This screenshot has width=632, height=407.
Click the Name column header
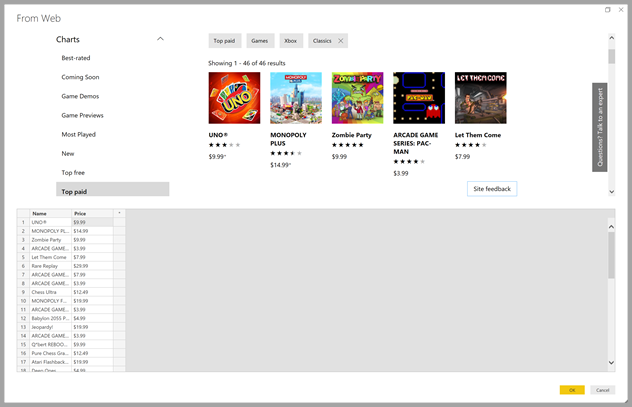(50, 214)
